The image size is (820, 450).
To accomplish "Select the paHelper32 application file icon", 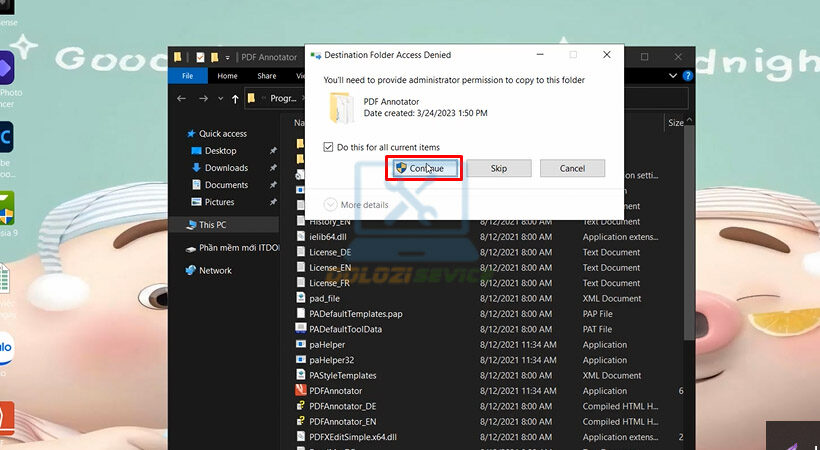I will [x=301, y=360].
